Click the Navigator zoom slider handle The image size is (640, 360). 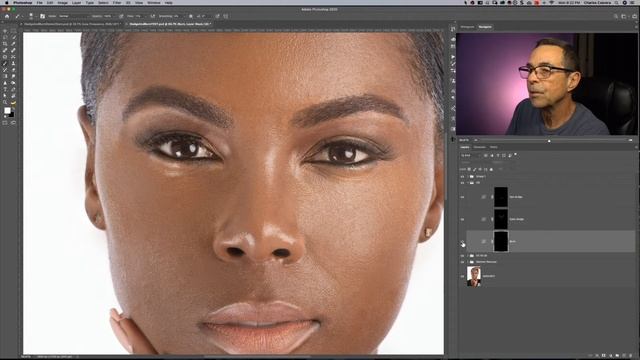coord(549,140)
